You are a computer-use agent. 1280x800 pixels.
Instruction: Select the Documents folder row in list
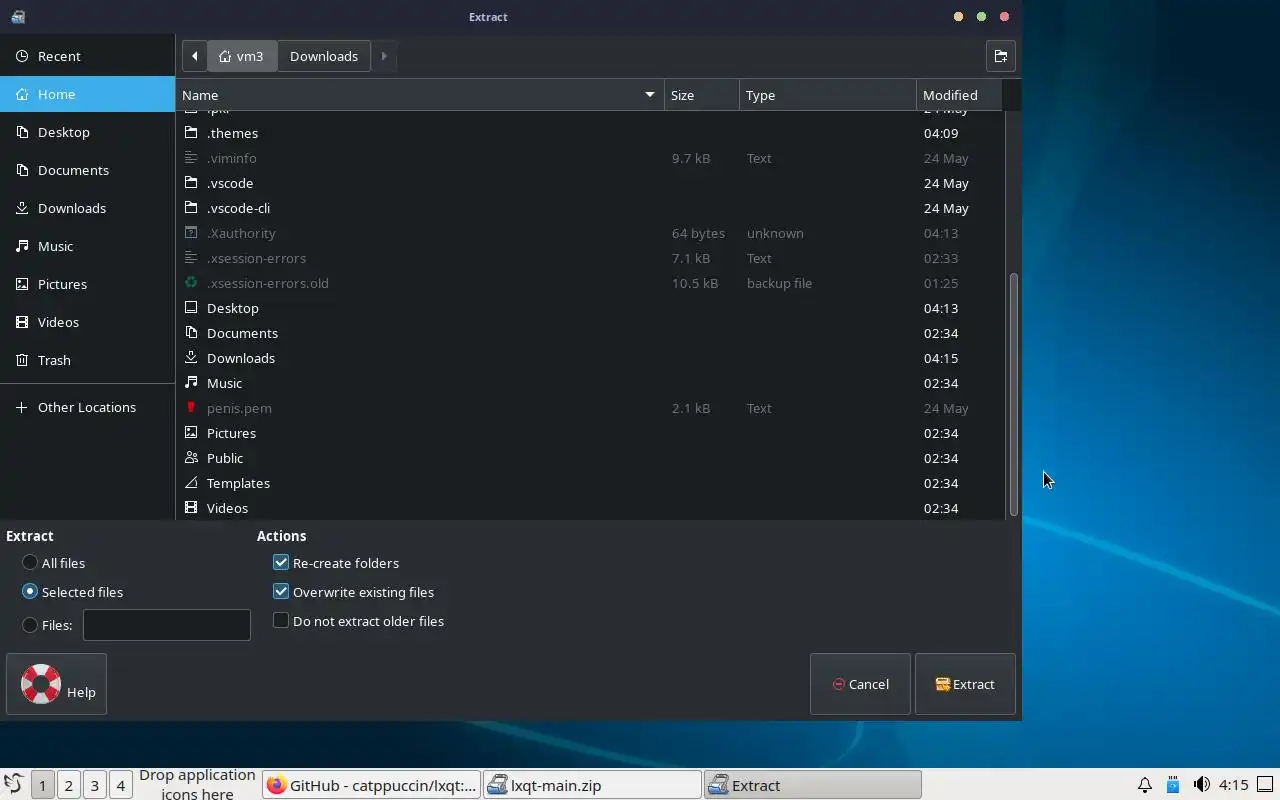pos(590,333)
